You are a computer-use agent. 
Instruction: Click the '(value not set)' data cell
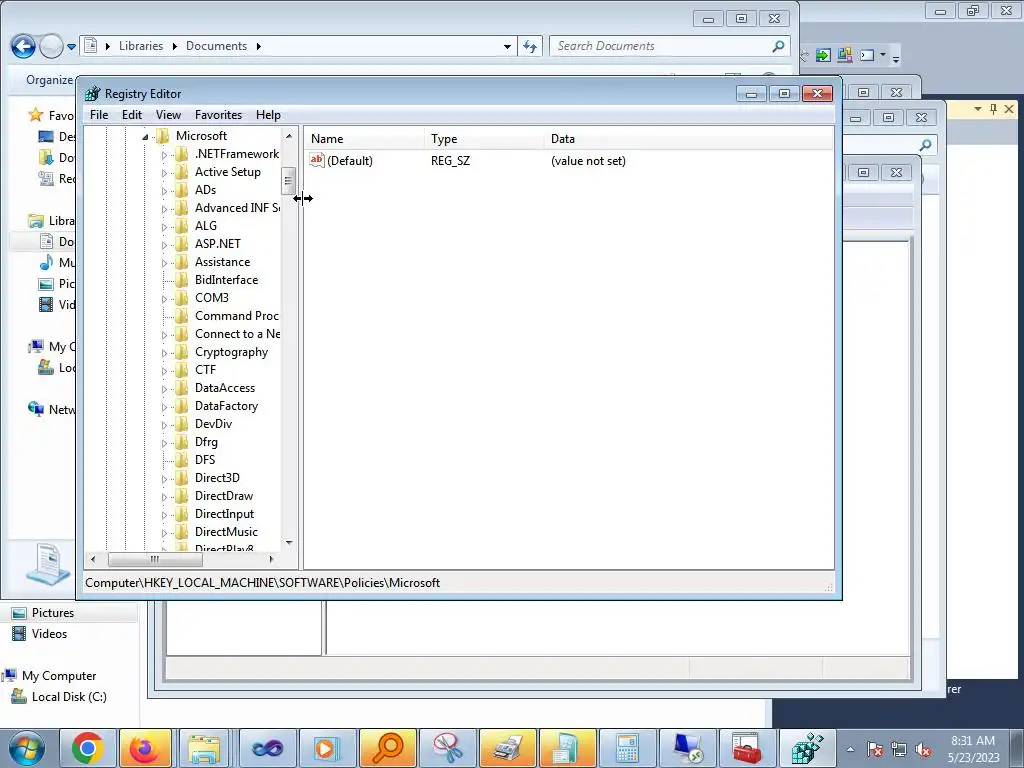588,161
